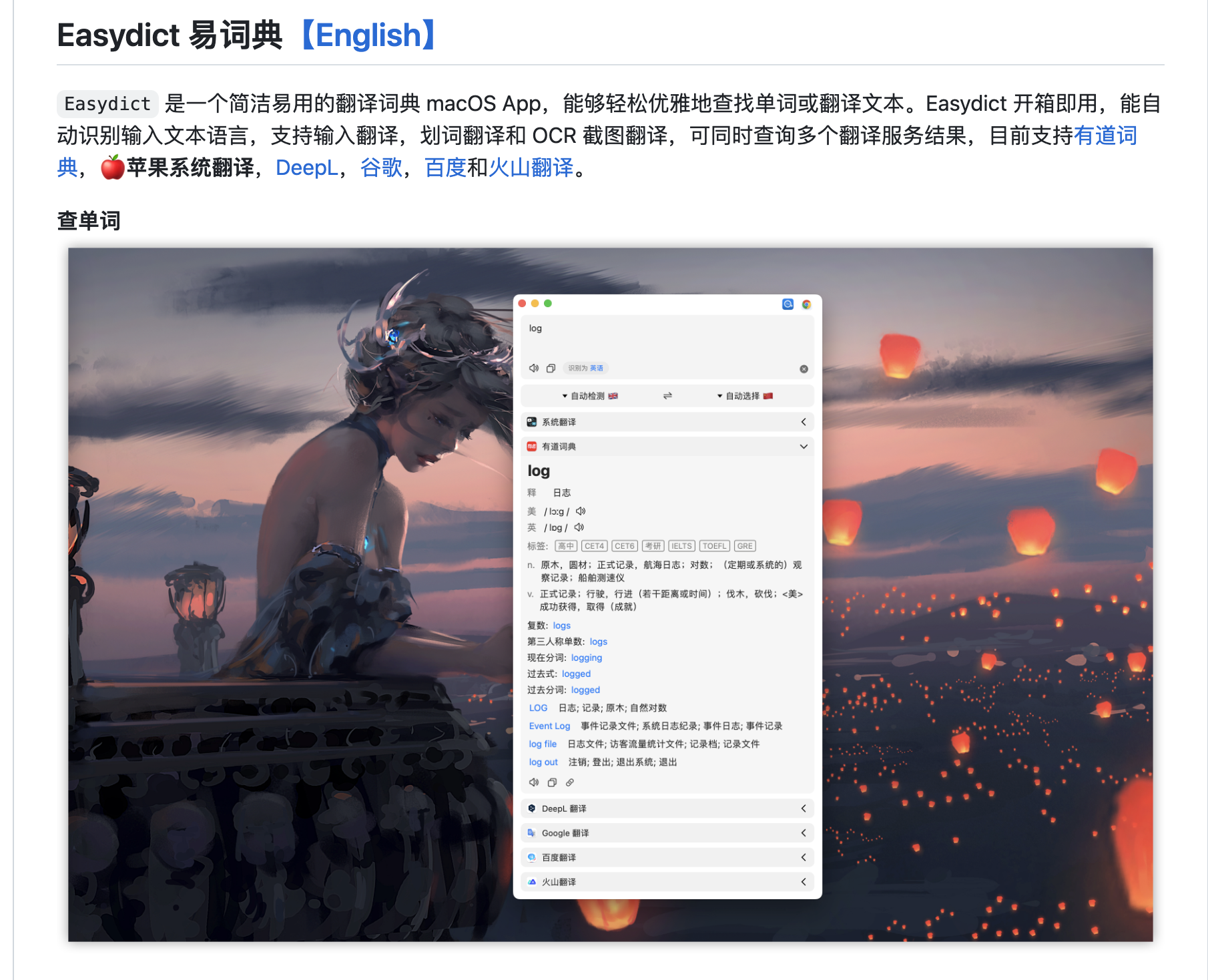Screen dimensions: 1208x980
Task: Expand the DeepL 翻译 section
Action: [x=804, y=808]
